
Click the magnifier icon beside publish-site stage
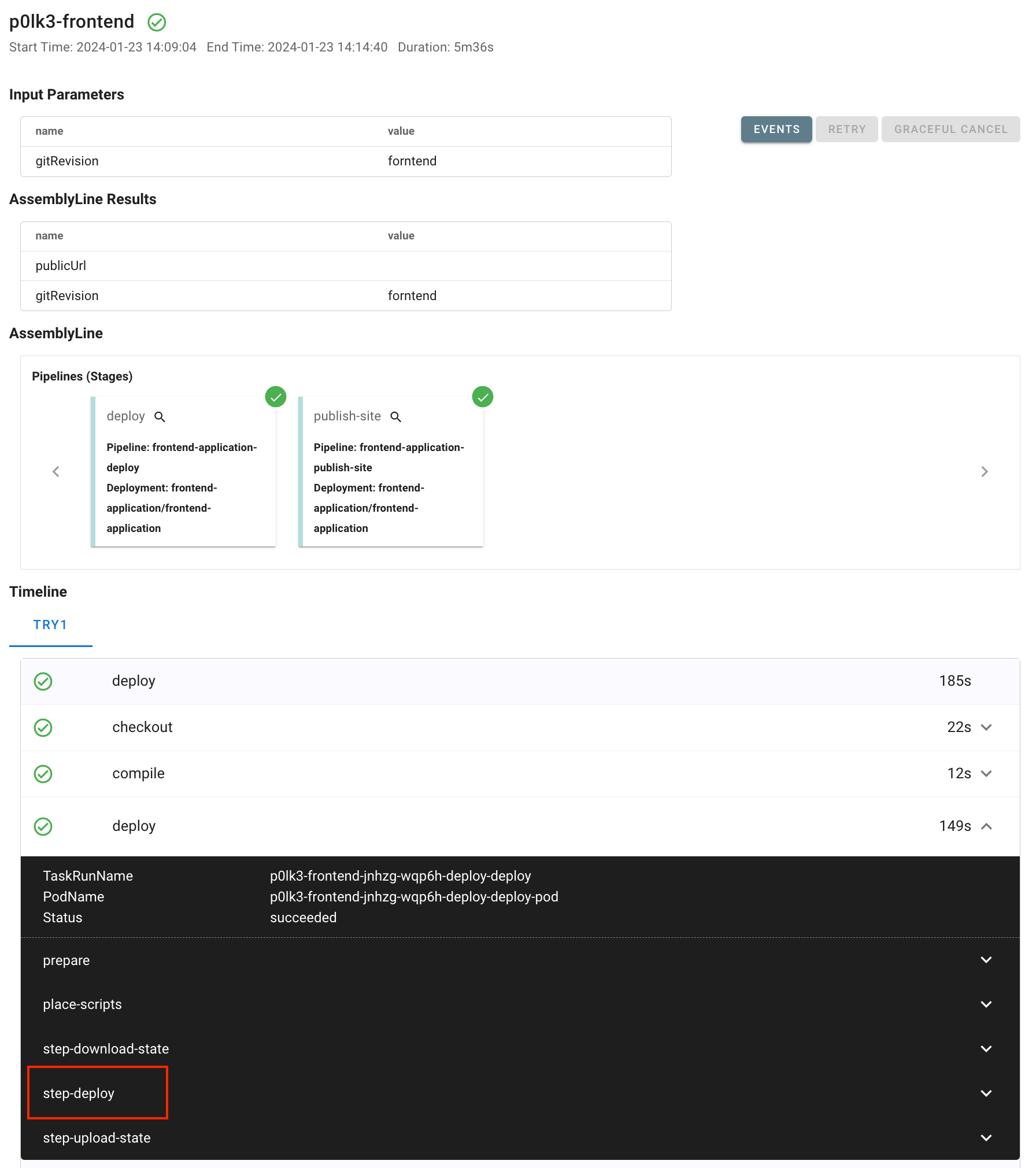click(395, 417)
